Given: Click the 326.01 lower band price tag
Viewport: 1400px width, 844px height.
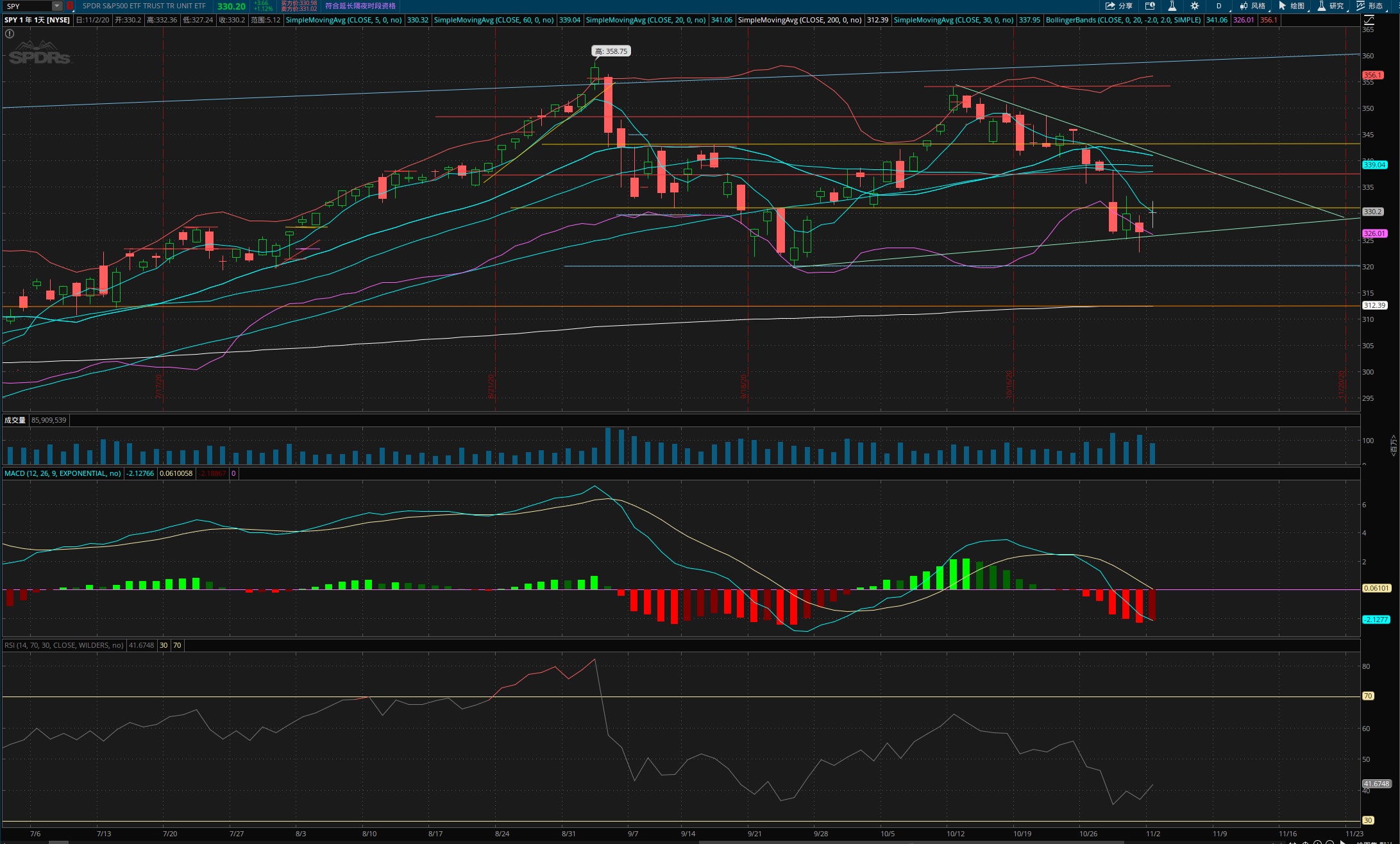Looking at the screenshot, I should 1374,233.
